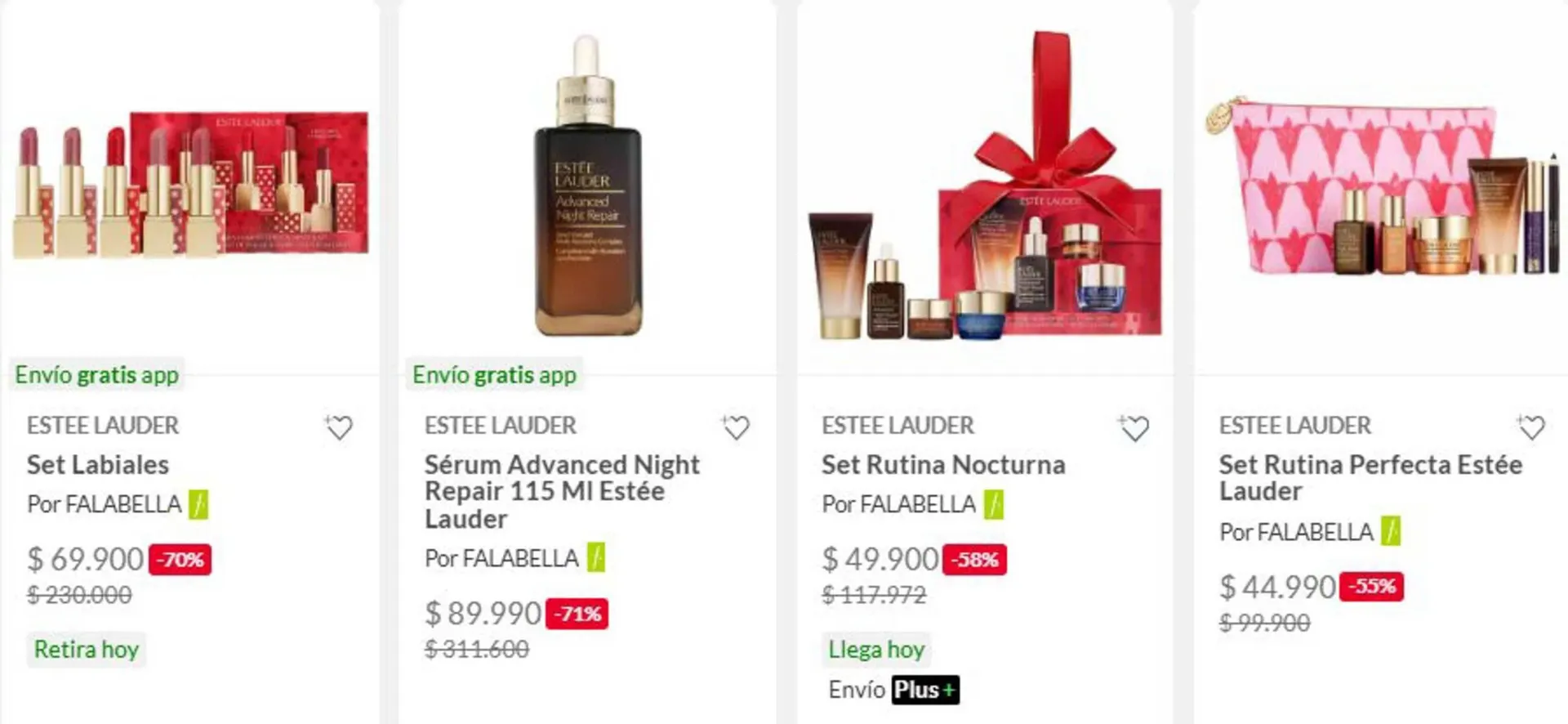
Task: Click the -70% discount badge
Action: click(180, 560)
